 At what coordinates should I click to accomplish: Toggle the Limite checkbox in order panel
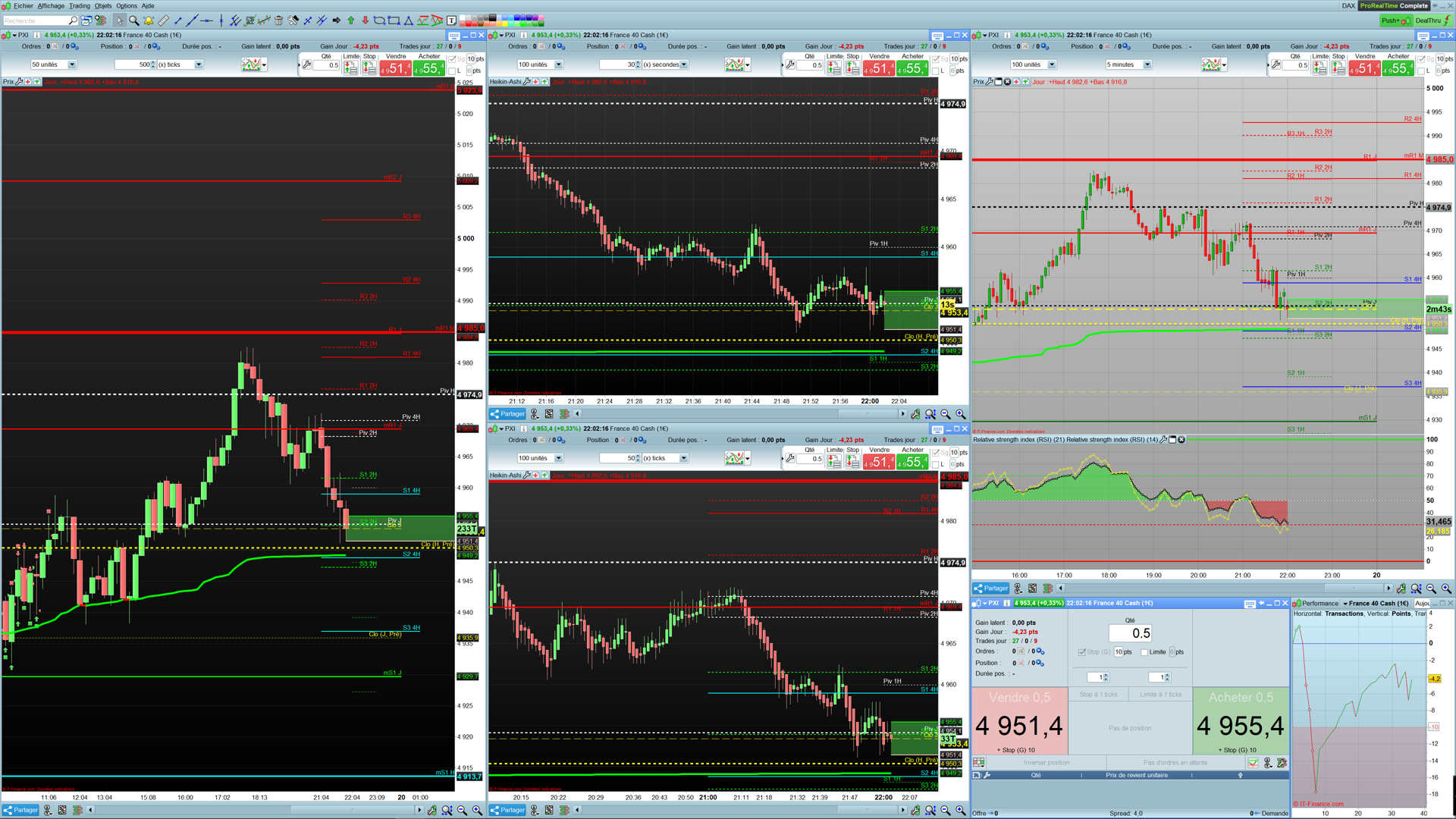1144,652
